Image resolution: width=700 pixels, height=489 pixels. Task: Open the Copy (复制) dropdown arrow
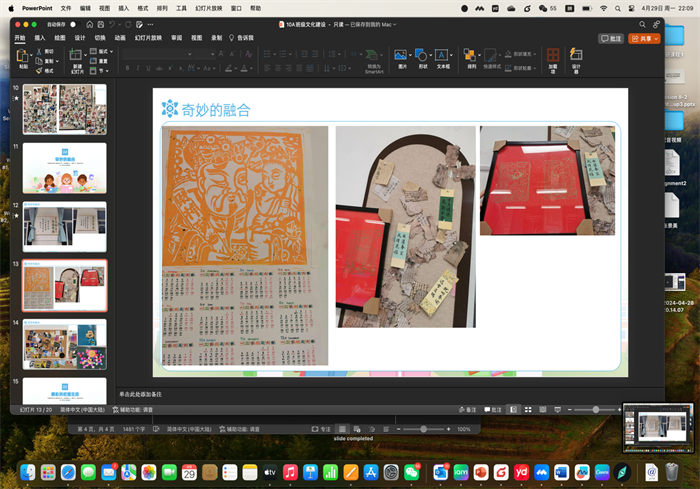[x=57, y=61]
